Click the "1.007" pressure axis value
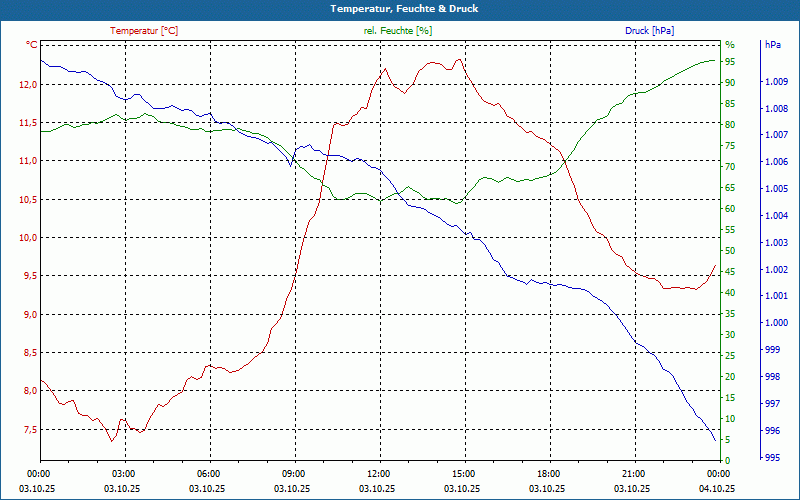Viewport: 800px width, 500px height. pos(777,135)
